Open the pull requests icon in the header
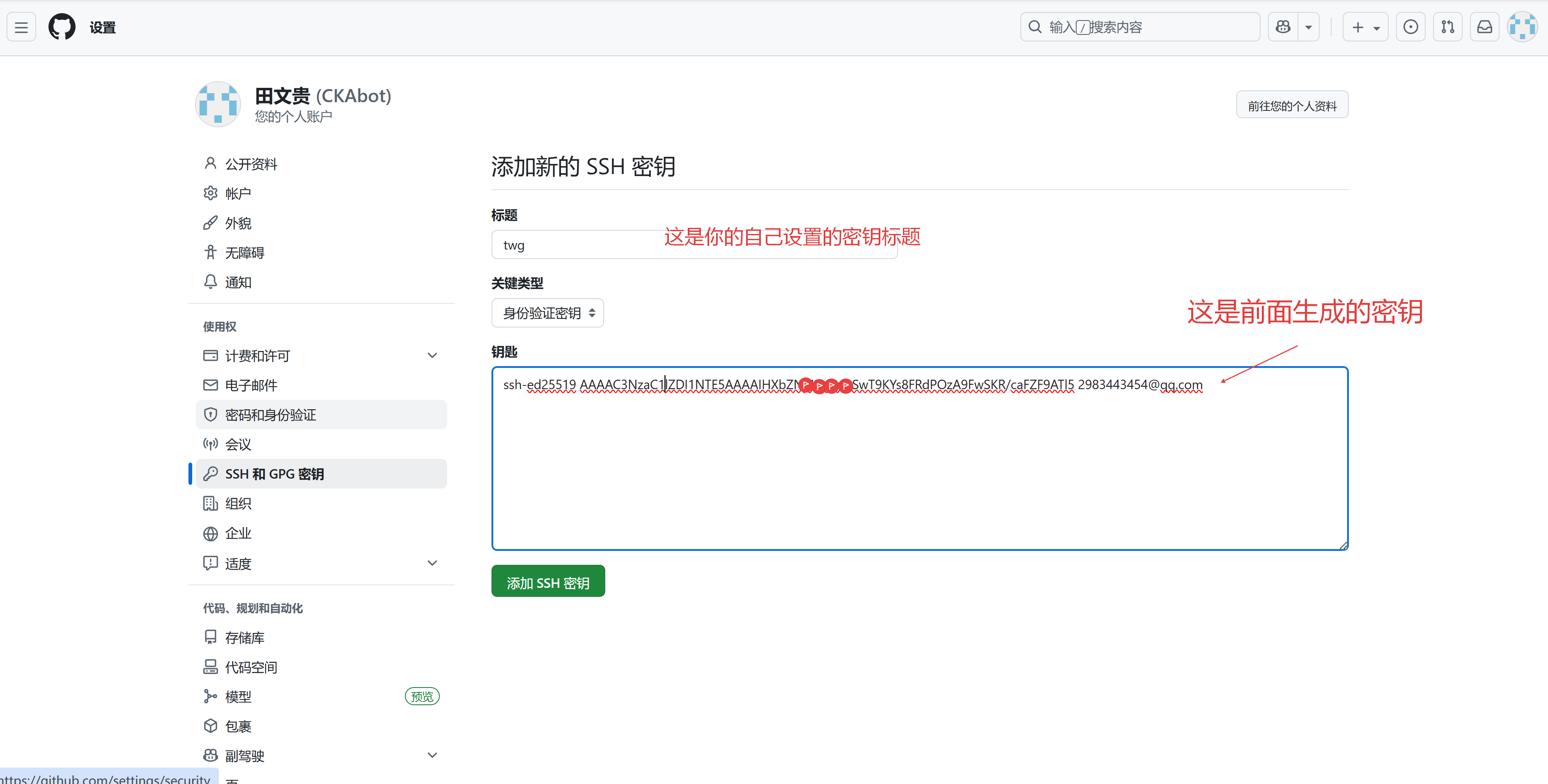The width and height of the screenshot is (1548, 784). (x=1448, y=27)
